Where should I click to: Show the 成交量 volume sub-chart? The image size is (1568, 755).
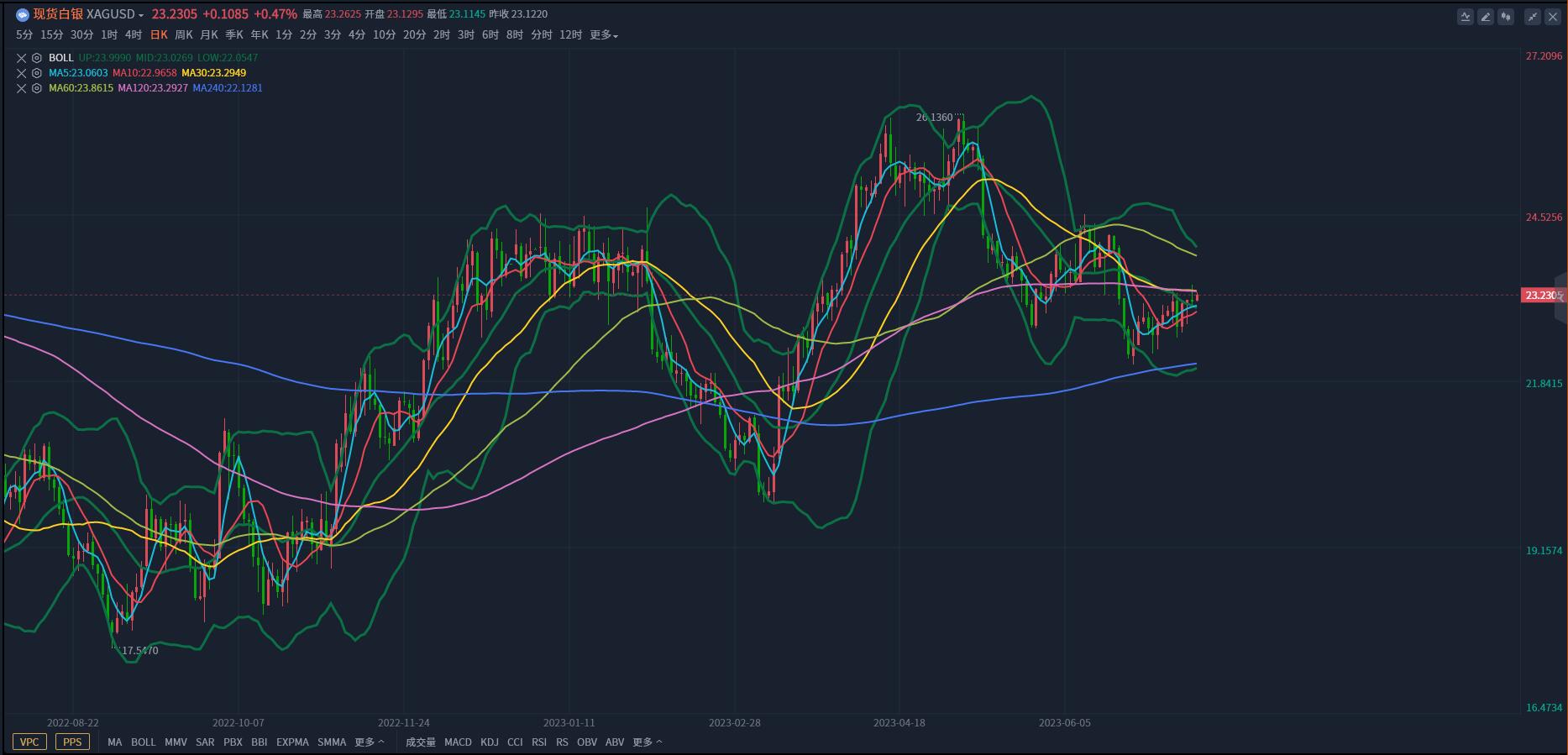tap(421, 742)
